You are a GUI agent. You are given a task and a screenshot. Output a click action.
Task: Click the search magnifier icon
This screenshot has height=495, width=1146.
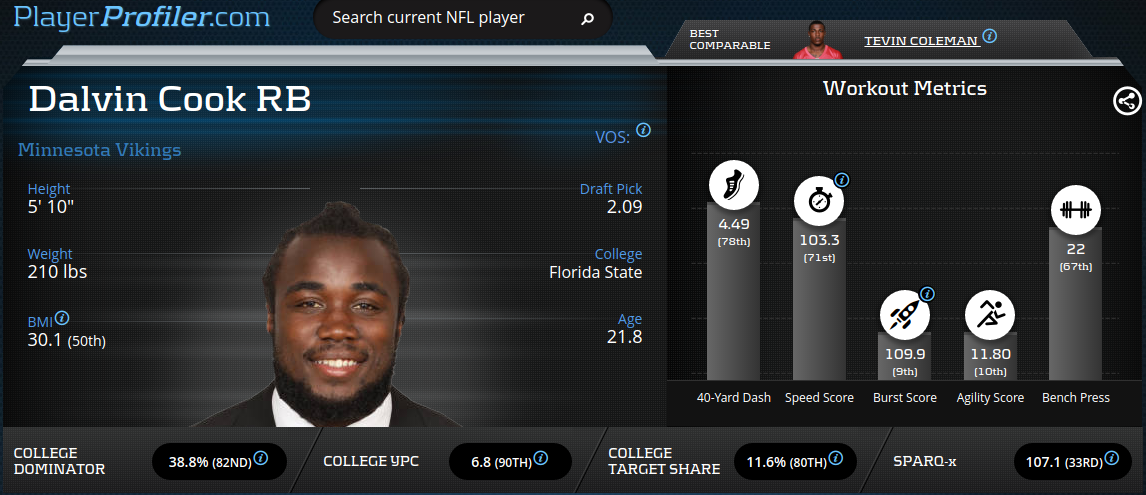(587, 19)
